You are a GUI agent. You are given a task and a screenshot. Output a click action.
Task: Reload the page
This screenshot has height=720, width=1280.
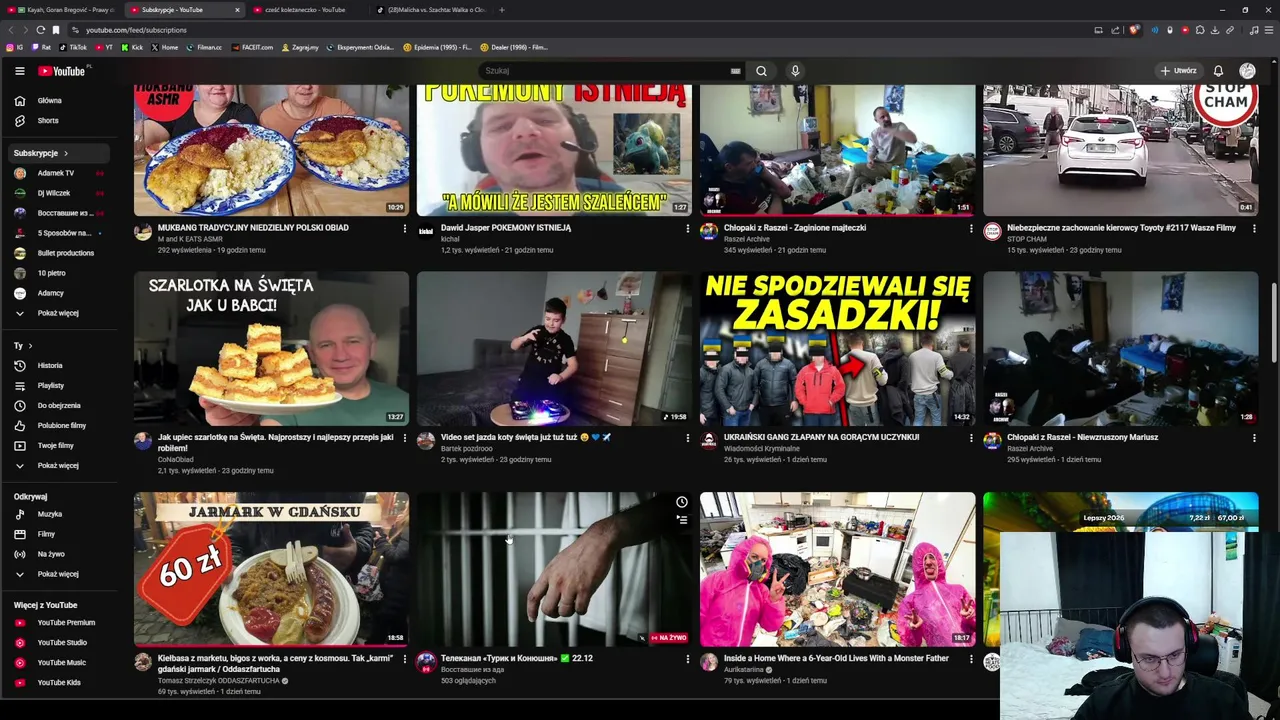[x=40, y=30]
